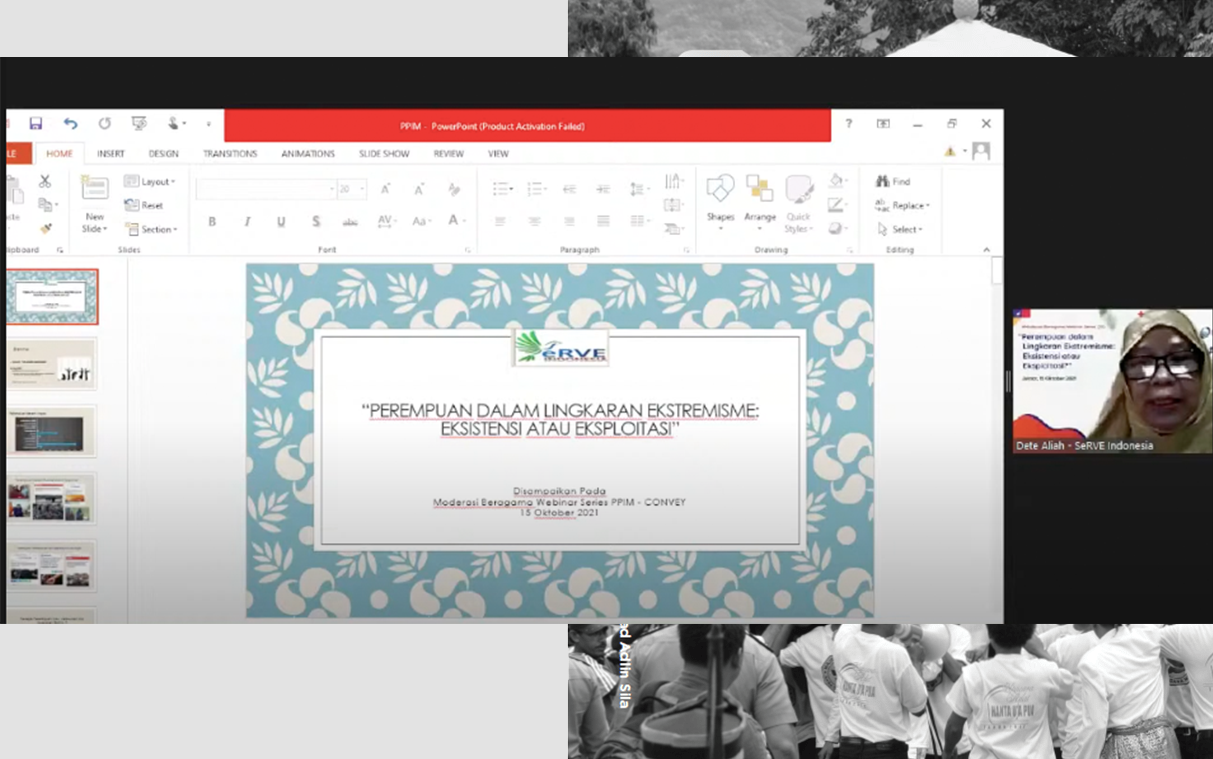Toggle Italic text formatting
The width and height of the screenshot is (1213, 759).
(247, 221)
